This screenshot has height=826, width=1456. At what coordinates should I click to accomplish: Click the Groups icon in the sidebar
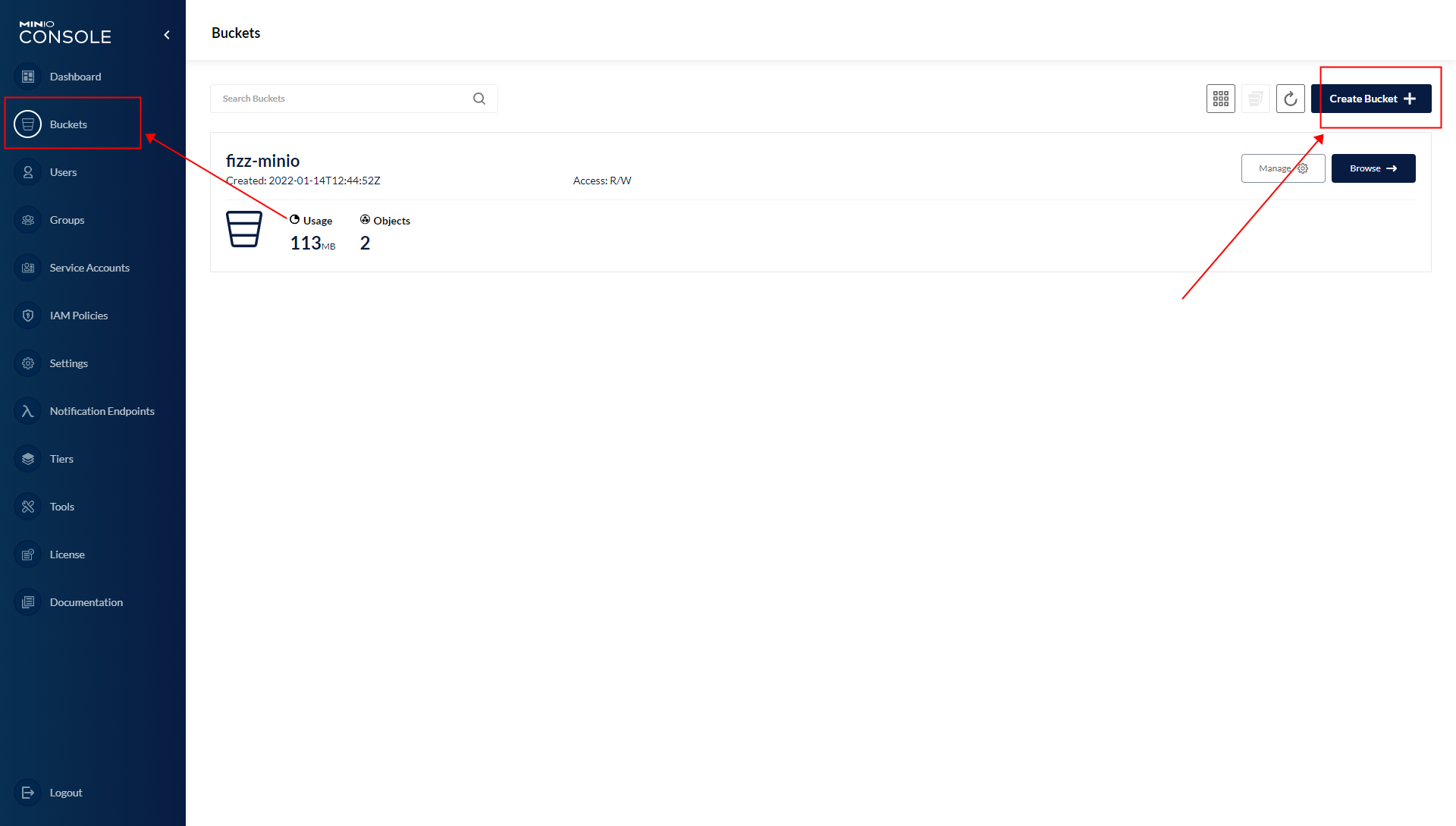[x=28, y=220]
